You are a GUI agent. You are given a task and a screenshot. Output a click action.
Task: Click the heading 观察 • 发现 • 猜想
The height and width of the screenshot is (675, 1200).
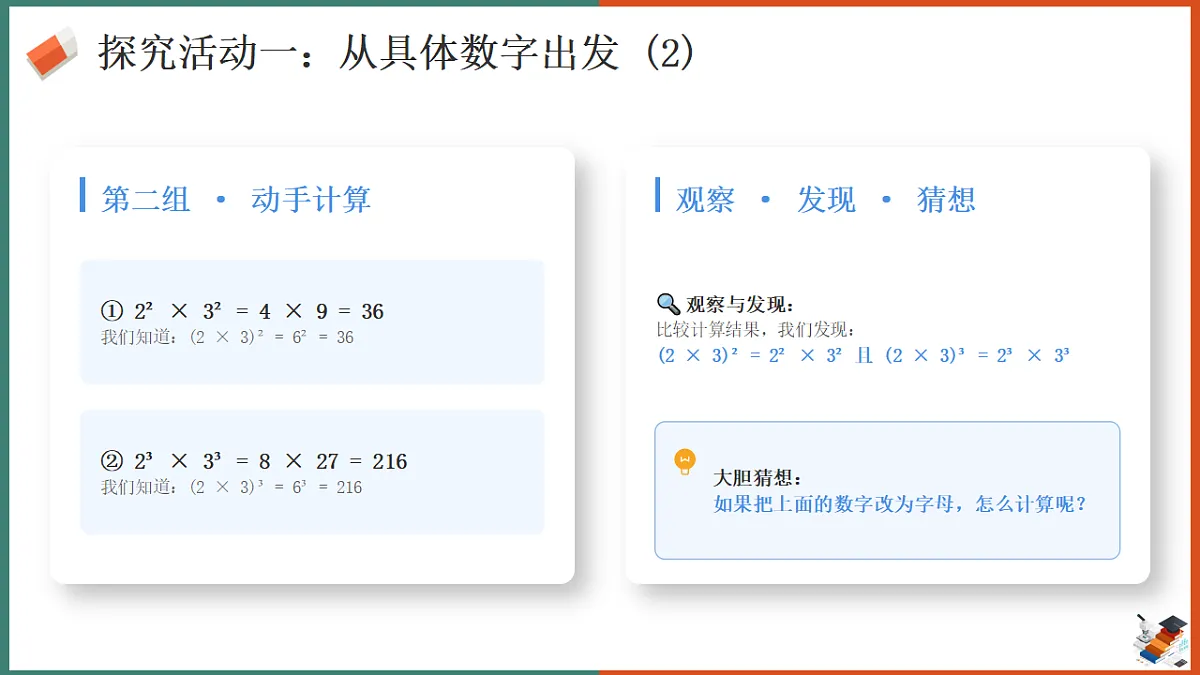click(x=826, y=199)
